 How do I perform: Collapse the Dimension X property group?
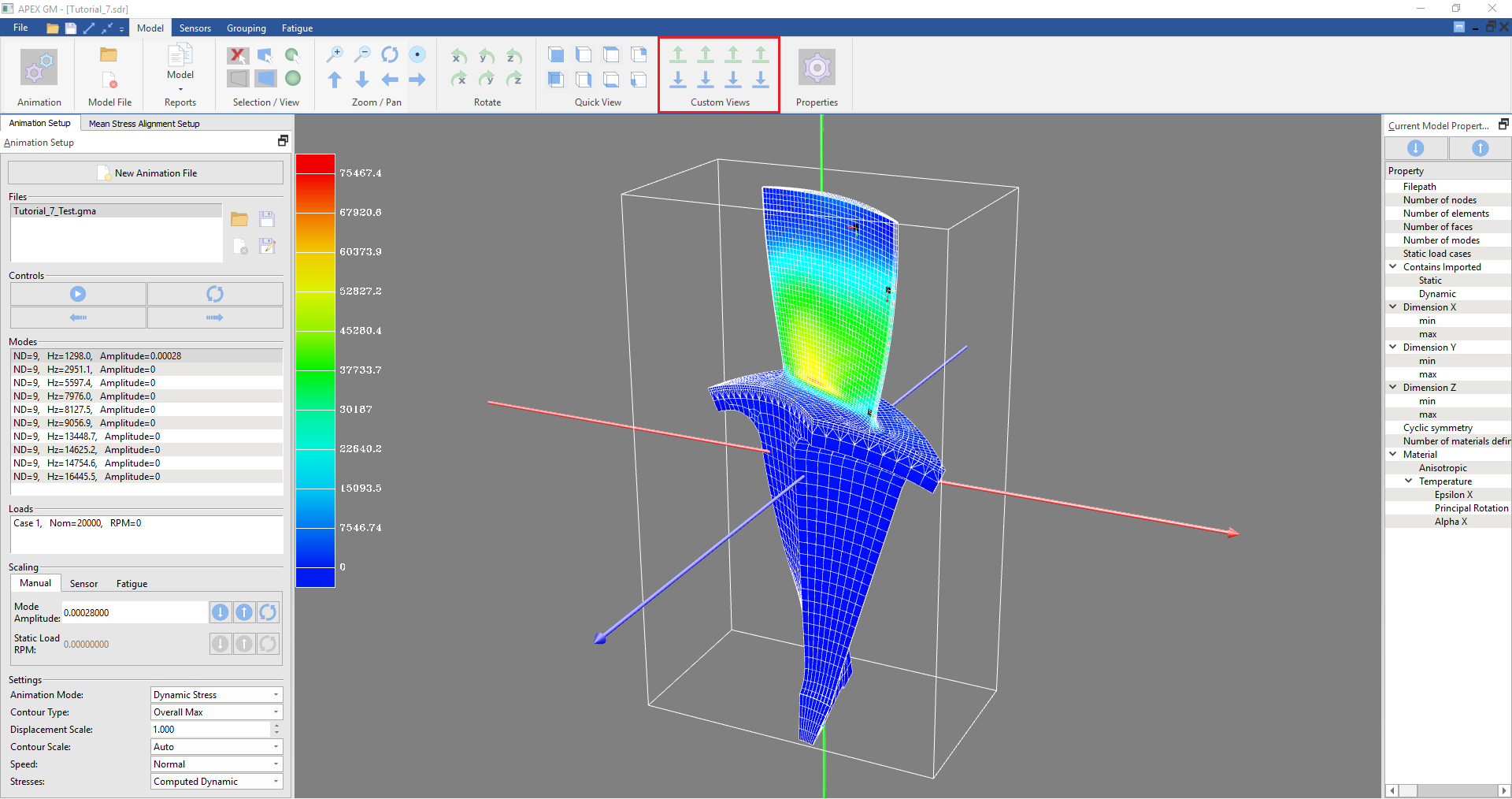(1393, 307)
